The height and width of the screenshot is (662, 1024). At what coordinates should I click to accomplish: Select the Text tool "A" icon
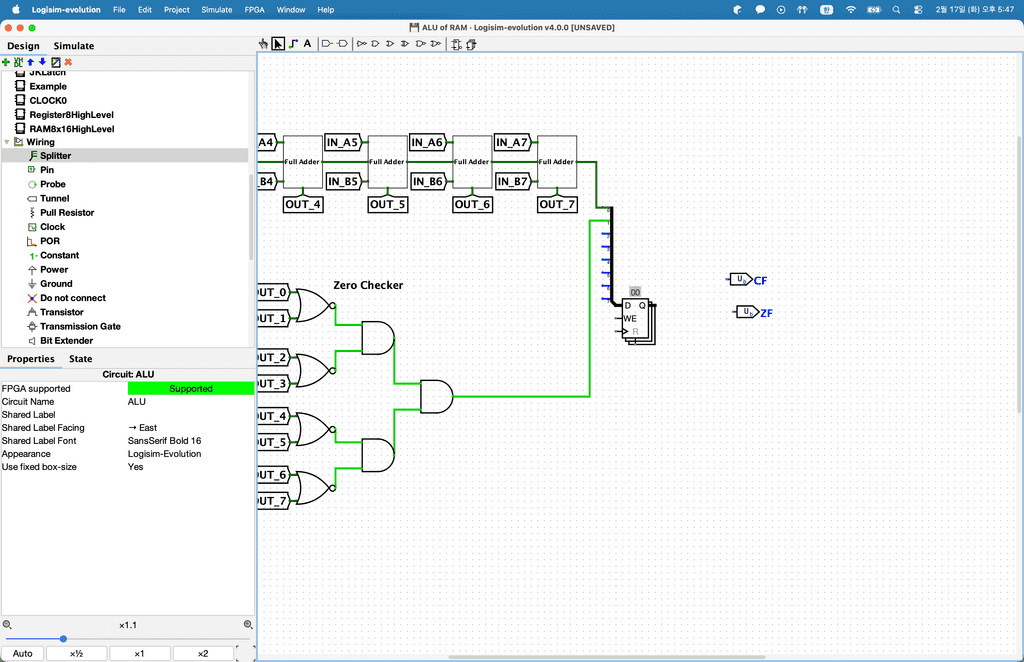tap(307, 44)
